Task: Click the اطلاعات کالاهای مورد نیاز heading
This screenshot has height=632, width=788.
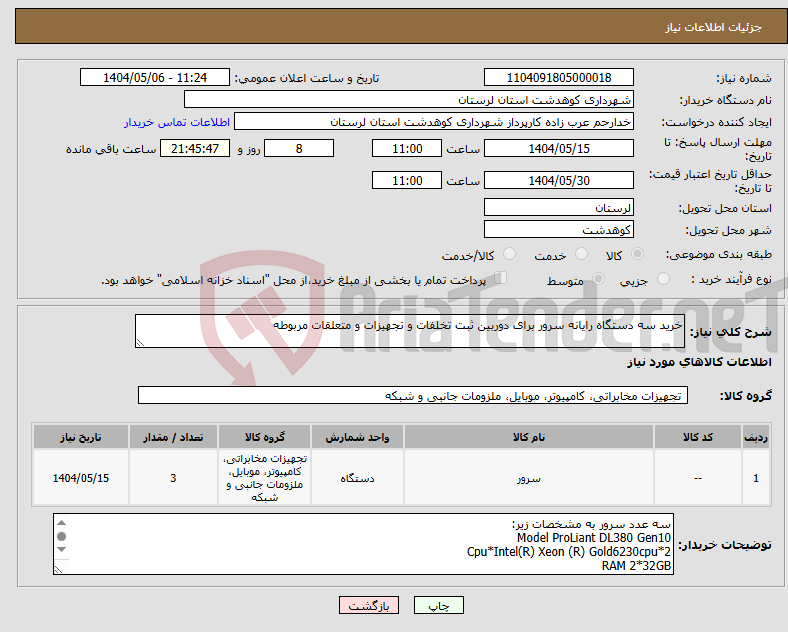Action: [699, 362]
